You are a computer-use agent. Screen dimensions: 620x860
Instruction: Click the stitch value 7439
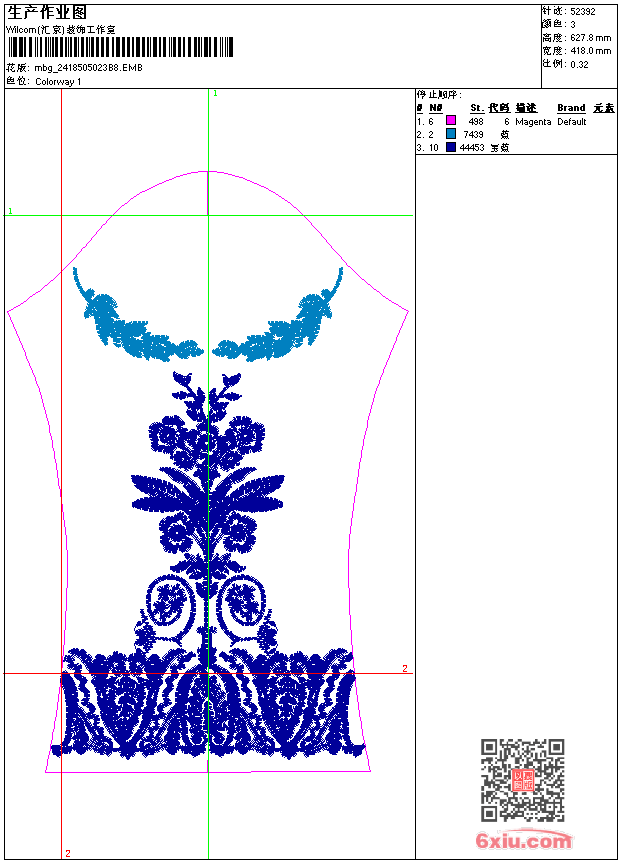click(474, 134)
